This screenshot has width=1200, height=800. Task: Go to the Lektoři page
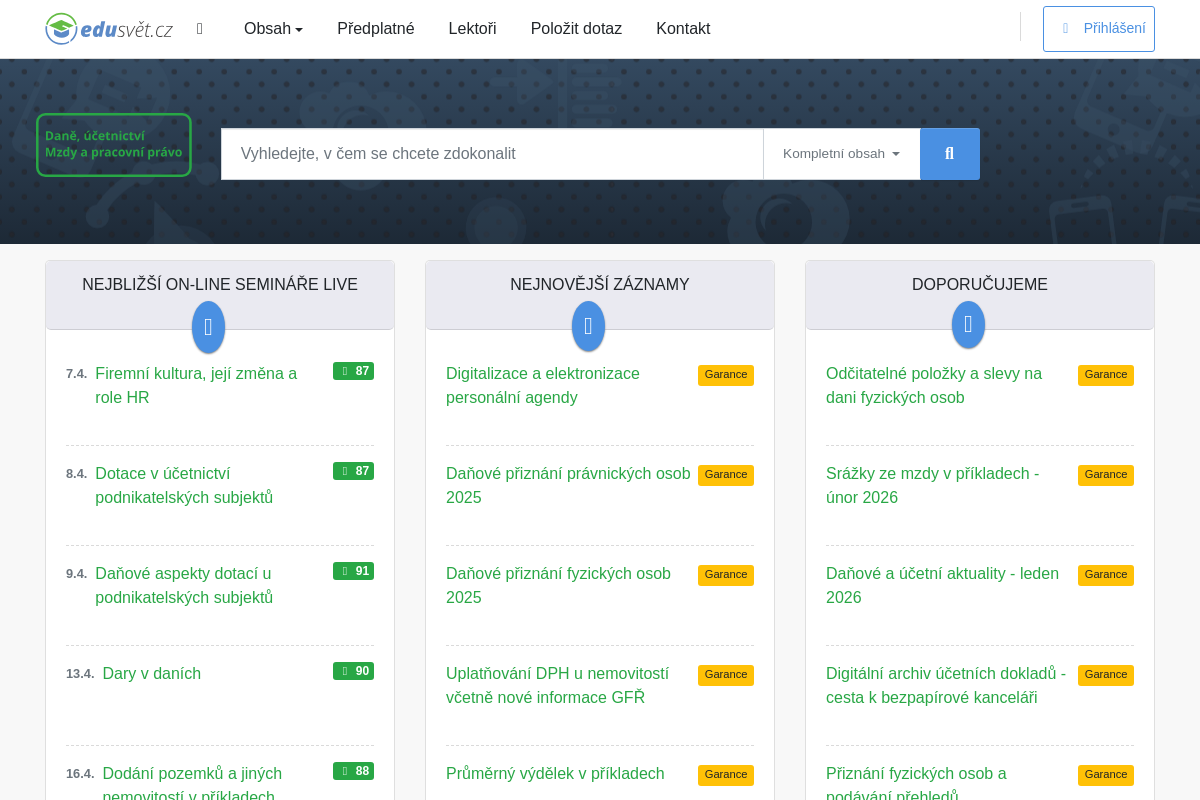click(472, 29)
